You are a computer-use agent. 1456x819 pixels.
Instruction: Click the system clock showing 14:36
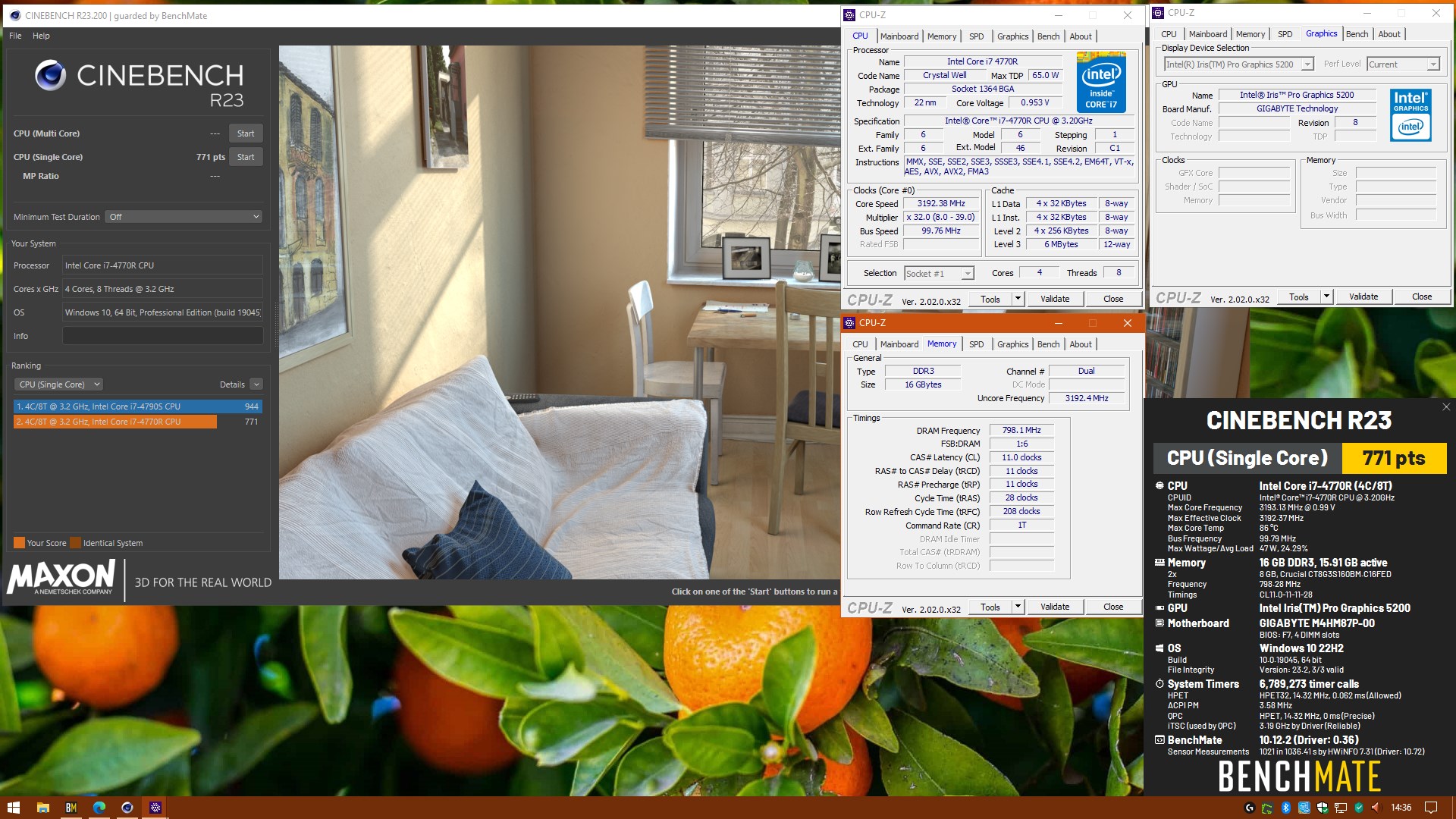point(1401,808)
